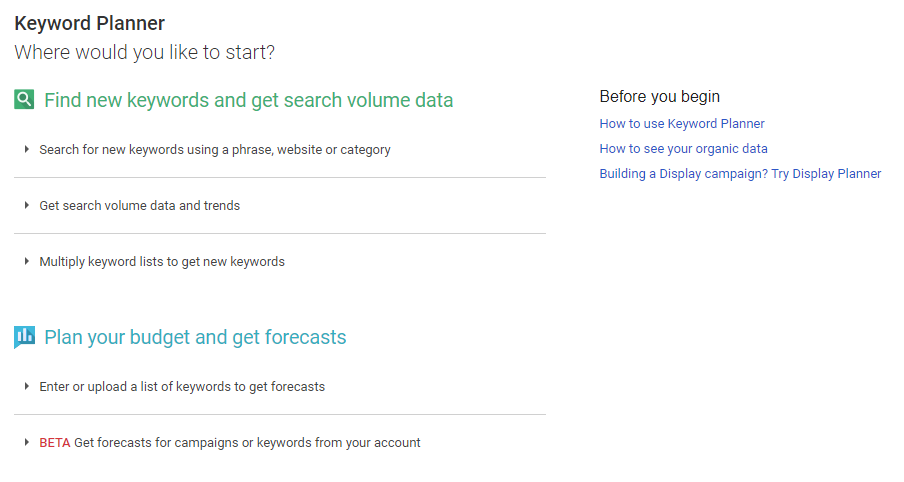Open the 'How to use Keyword Planner' link

(x=682, y=123)
